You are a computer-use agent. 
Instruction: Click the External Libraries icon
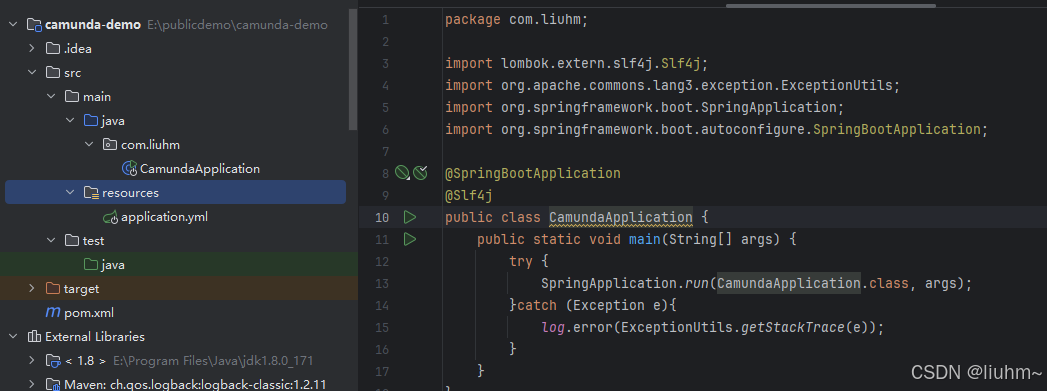pyautogui.click(x=33, y=337)
